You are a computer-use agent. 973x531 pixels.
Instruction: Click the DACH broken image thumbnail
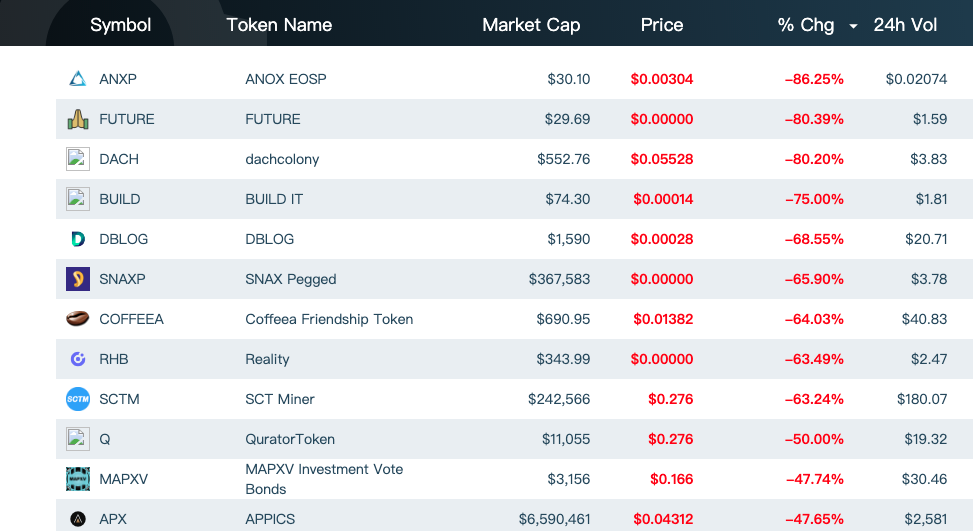coord(78,159)
